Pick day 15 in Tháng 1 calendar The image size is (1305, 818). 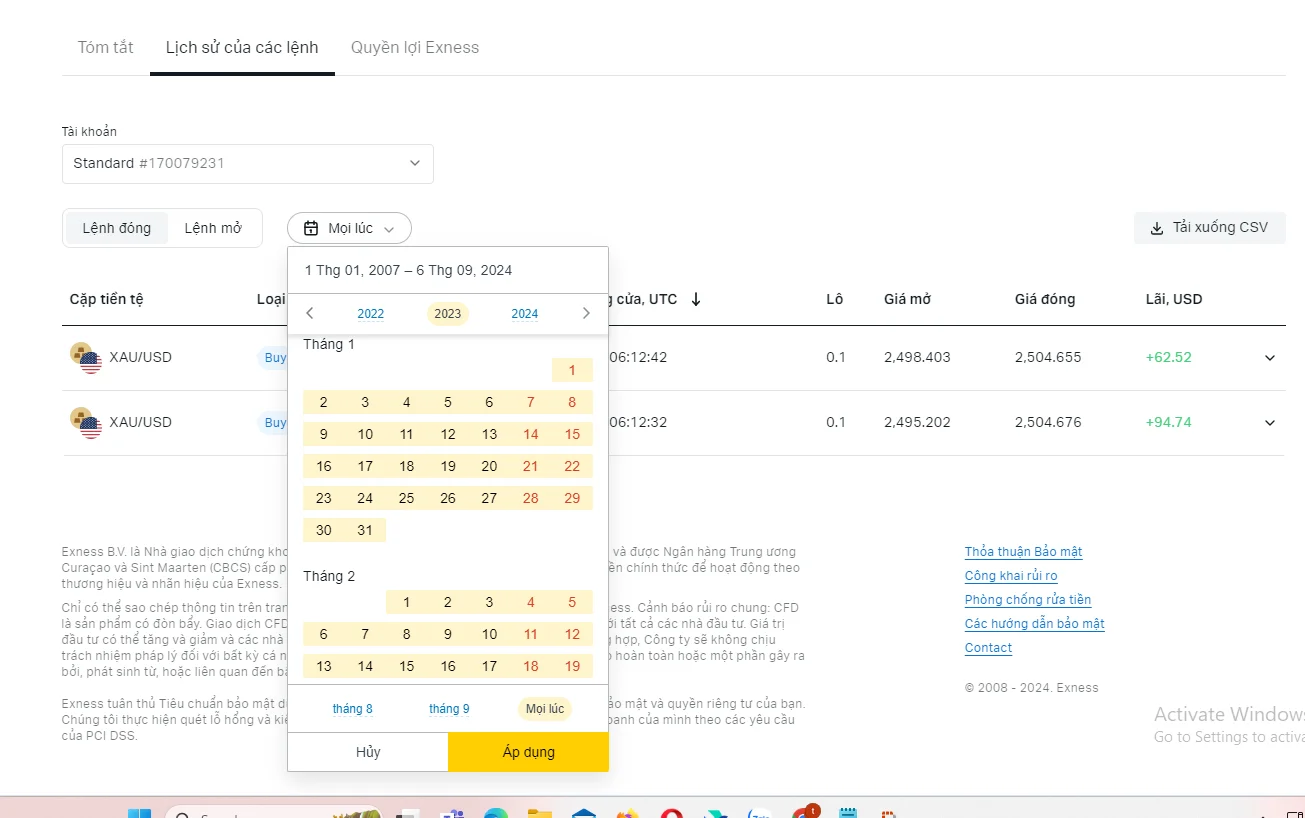pos(572,434)
